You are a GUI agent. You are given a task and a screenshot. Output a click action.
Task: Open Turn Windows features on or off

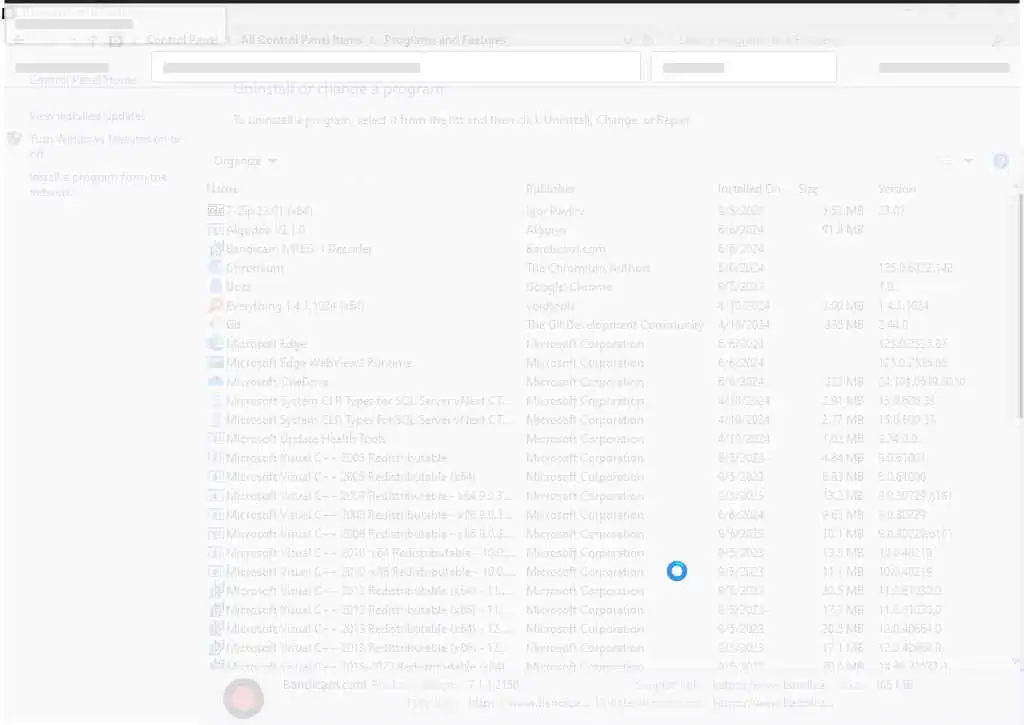pyautogui.click(x=105, y=146)
